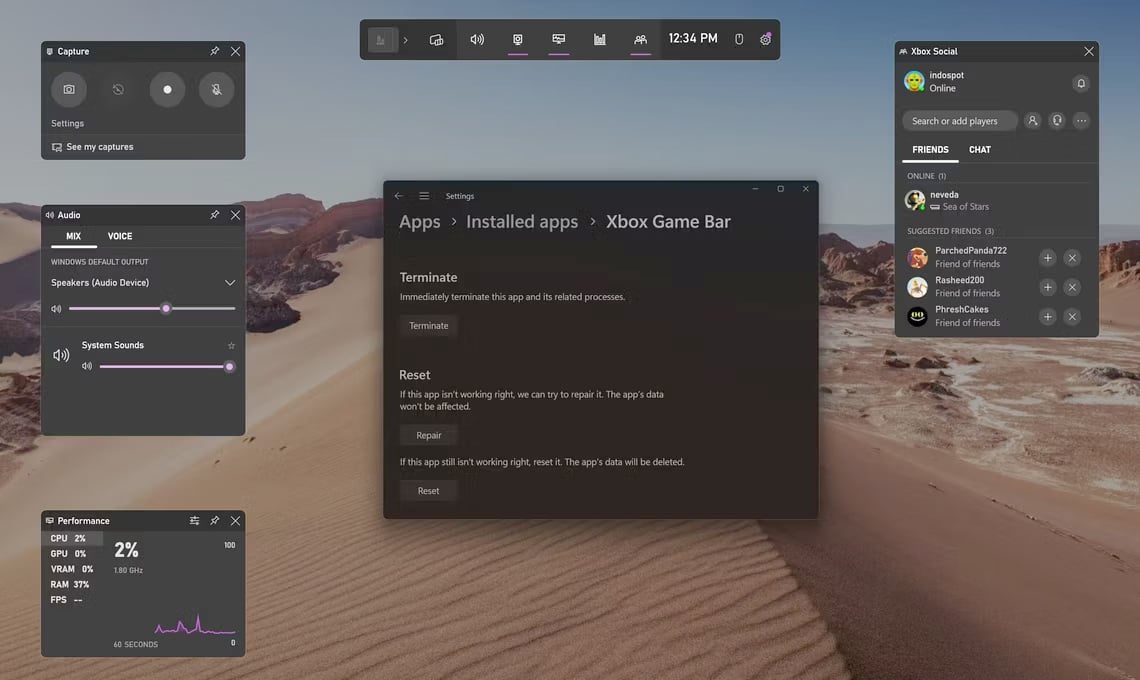The width and height of the screenshot is (1140, 680).
Task: Adjust the System Sounds volume slider
Action: click(x=166, y=367)
